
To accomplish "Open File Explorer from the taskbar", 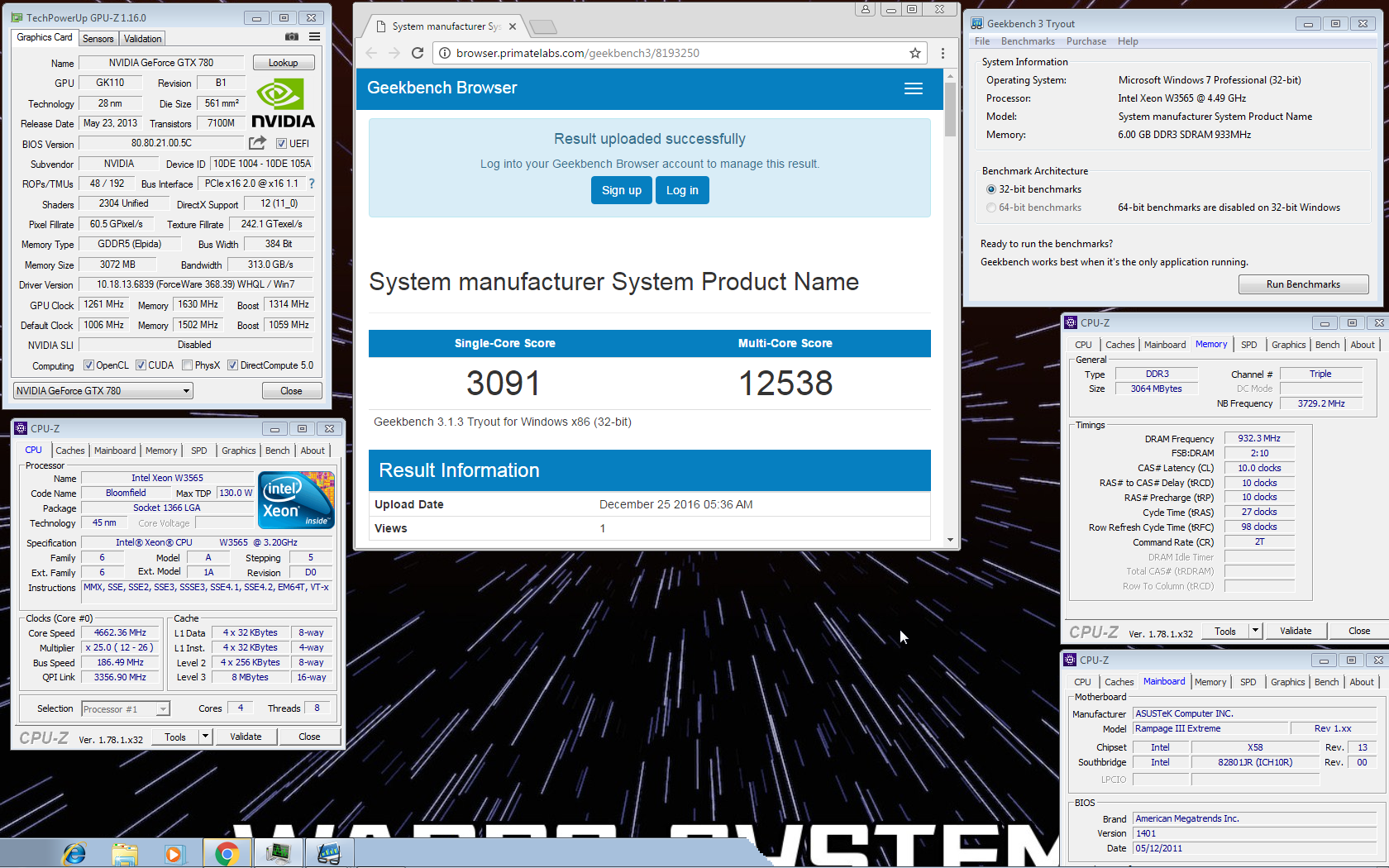I will click(x=124, y=853).
